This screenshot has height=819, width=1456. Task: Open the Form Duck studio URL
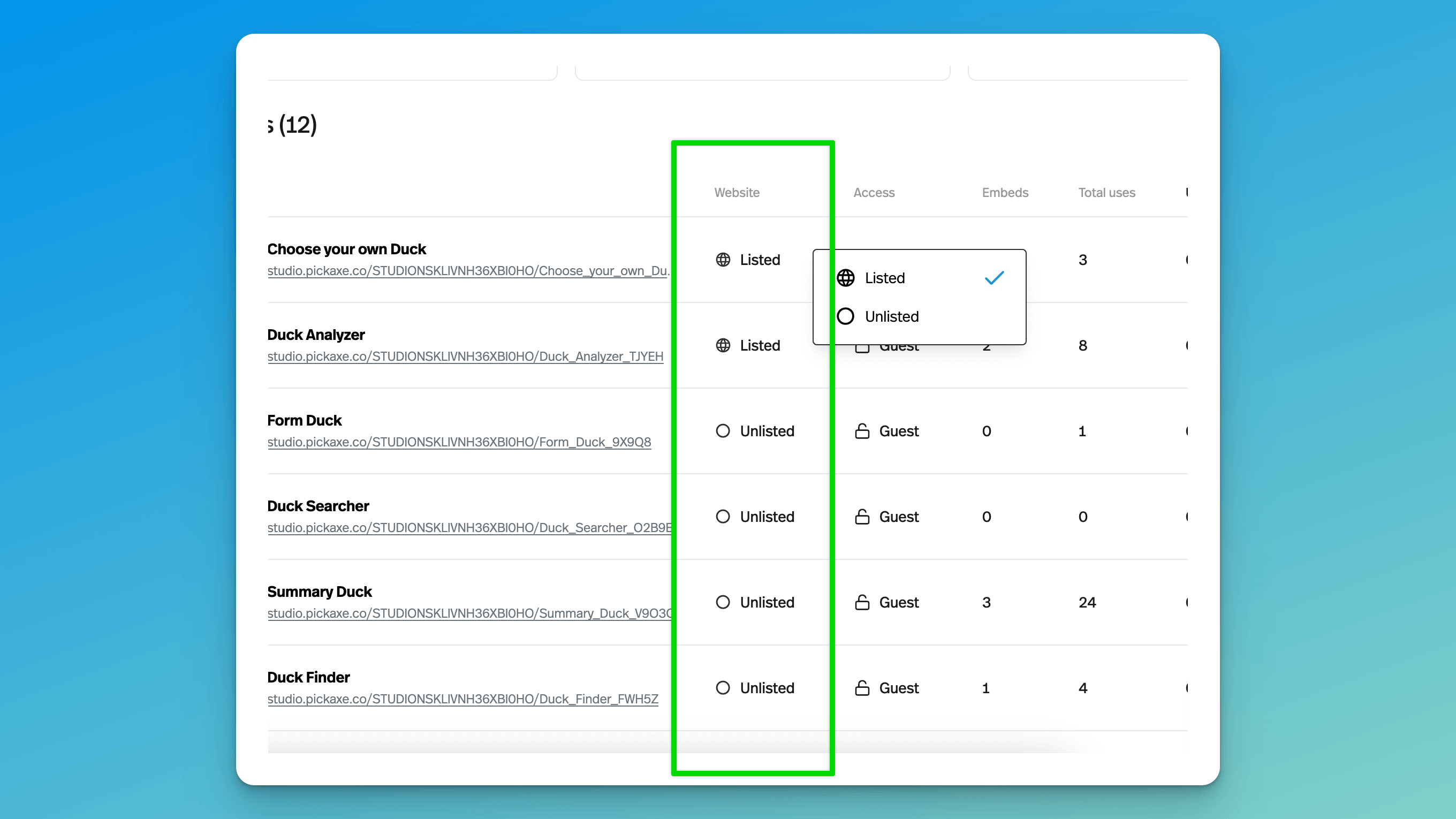(459, 442)
